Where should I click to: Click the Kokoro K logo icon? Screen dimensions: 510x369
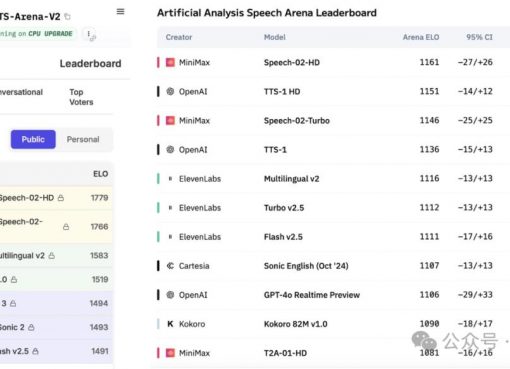pos(170,324)
